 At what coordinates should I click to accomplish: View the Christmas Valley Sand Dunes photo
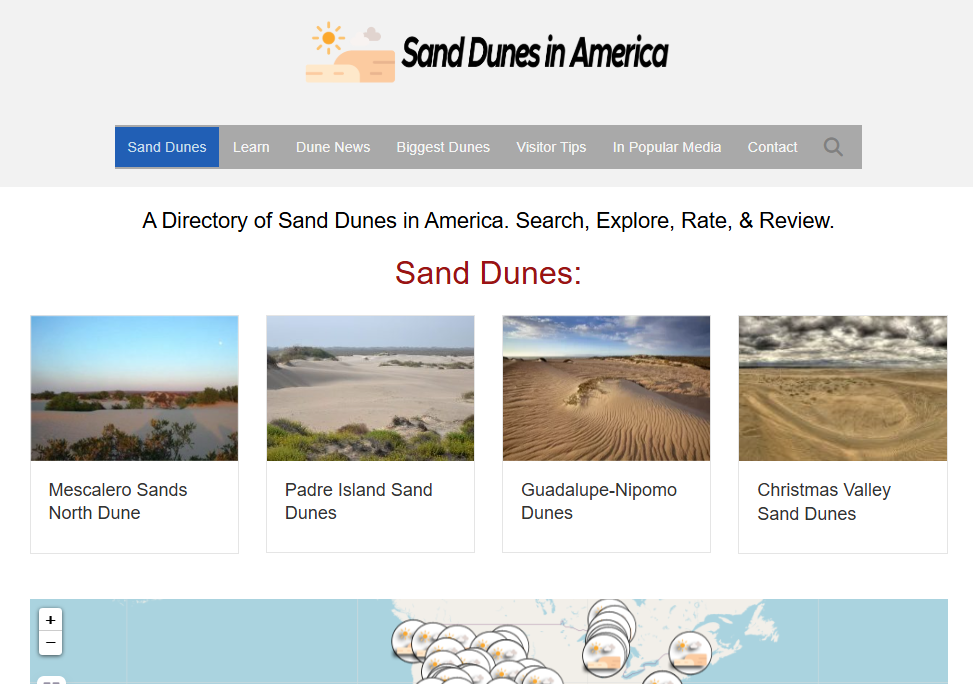(843, 389)
